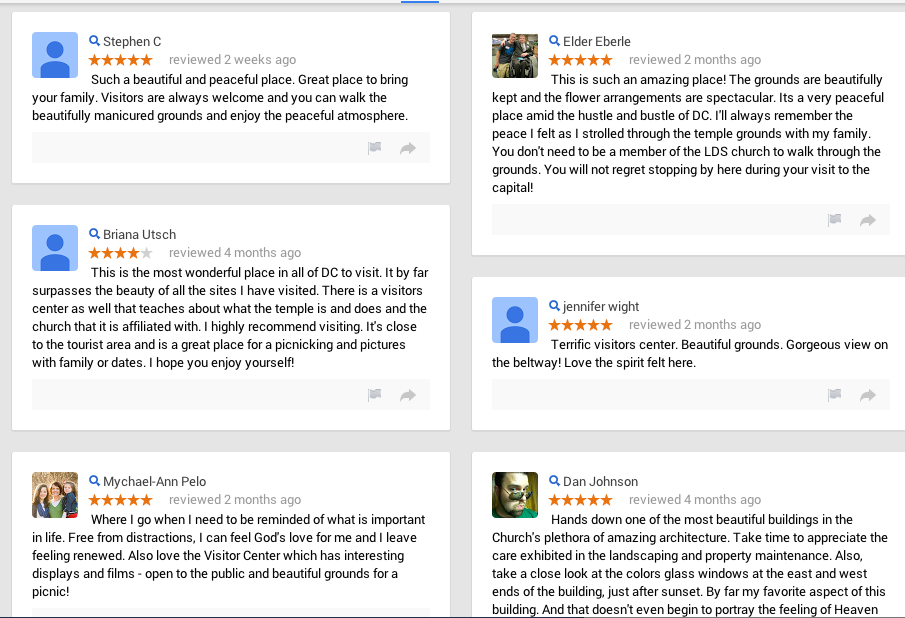
Task: Open jennifer wight's profile link
Action: click(601, 307)
